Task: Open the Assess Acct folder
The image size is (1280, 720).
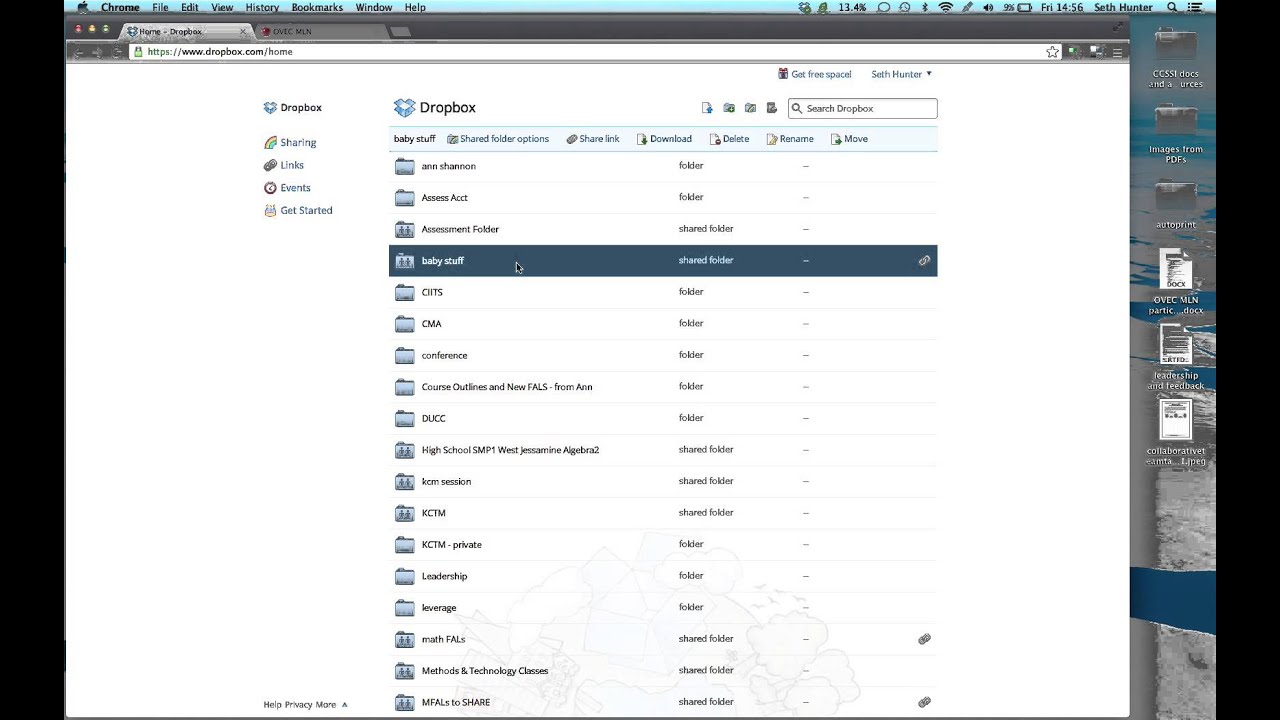Action: coord(444,198)
